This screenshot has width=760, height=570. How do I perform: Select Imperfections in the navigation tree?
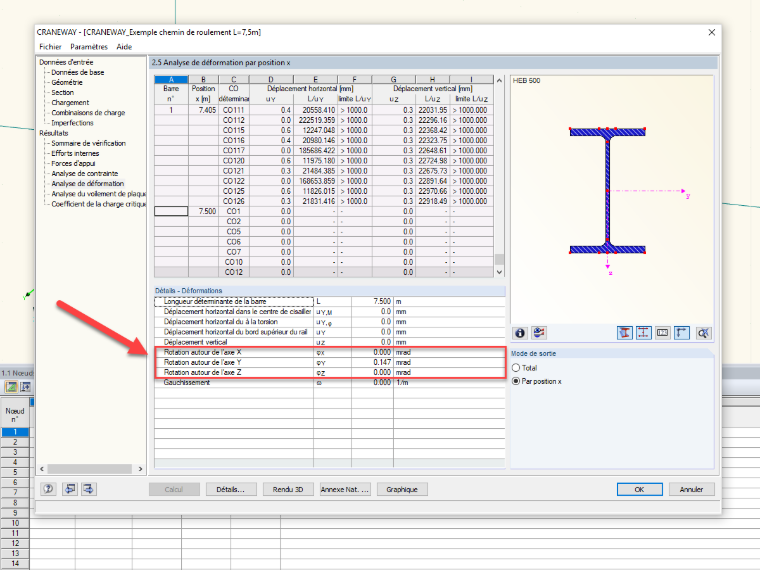(72, 123)
